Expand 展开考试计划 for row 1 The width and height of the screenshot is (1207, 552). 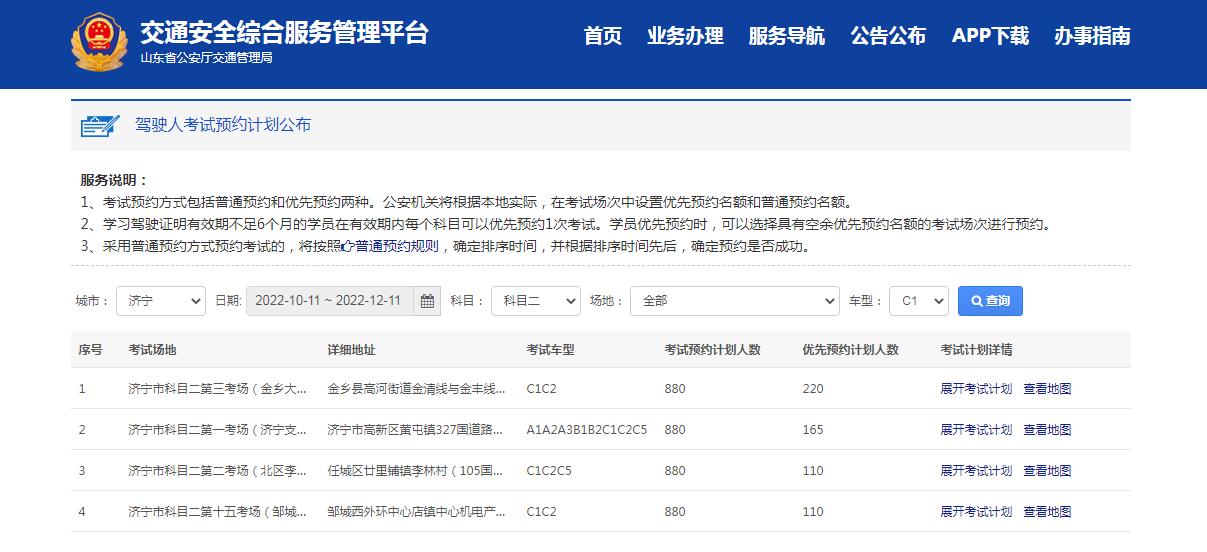coord(976,389)
